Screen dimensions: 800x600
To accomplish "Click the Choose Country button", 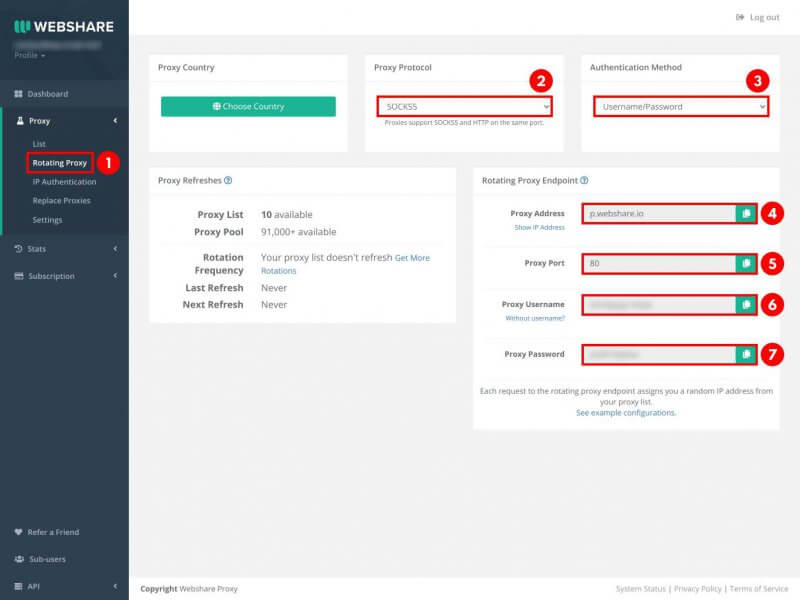I will 248,106.
